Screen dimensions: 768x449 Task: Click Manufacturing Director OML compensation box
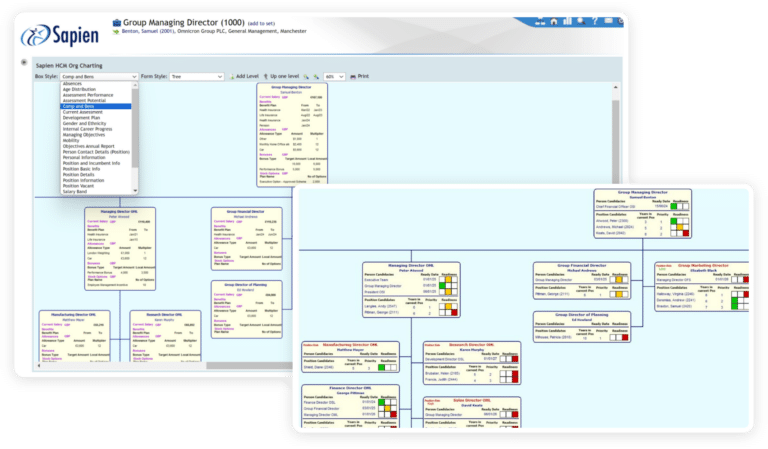(x=74, y=336)
